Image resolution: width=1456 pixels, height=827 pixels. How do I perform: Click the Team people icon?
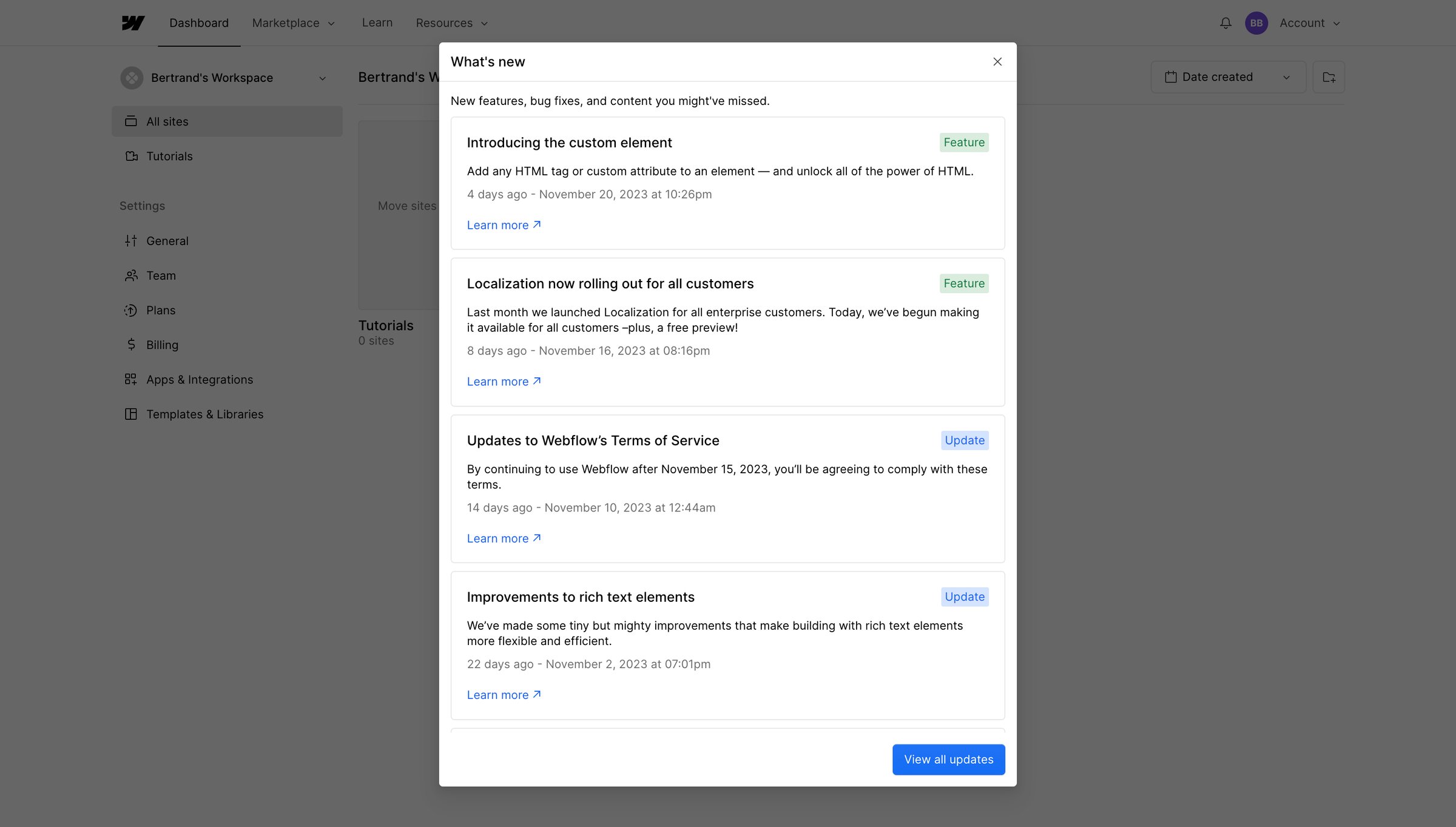coord(131,275)
